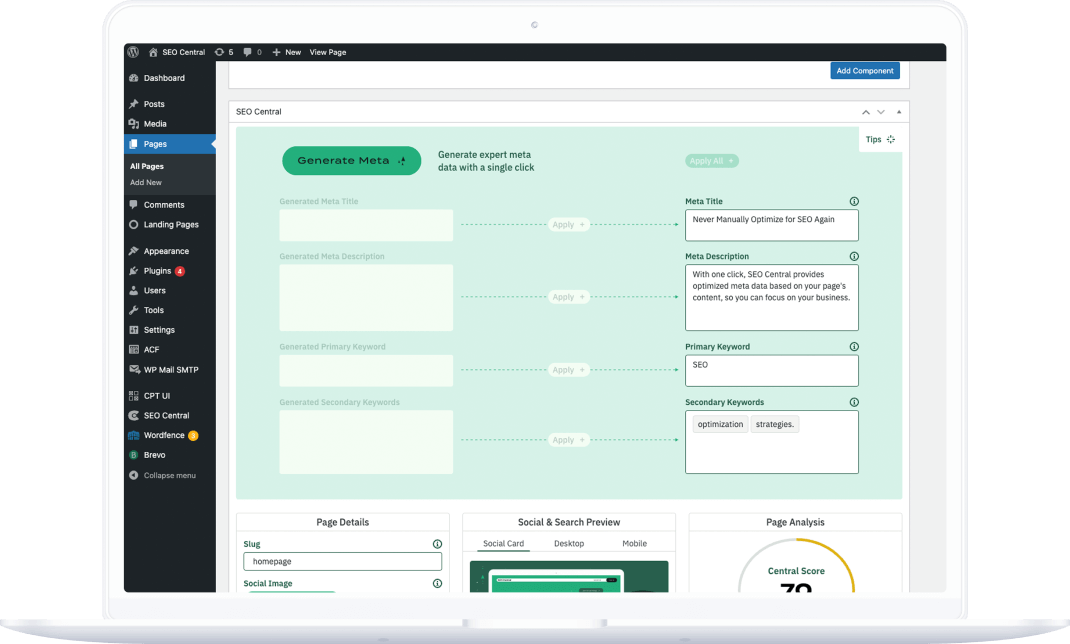Click the Media library icon
Viewport: 1070px width, 644px height.
pos(134,123)
